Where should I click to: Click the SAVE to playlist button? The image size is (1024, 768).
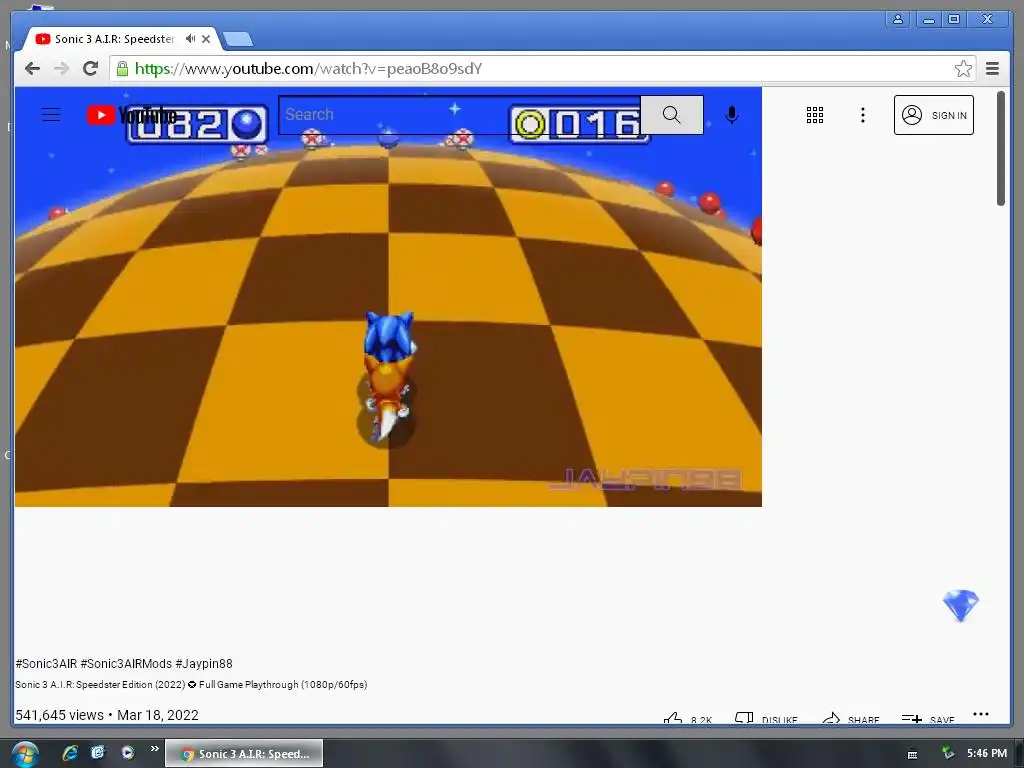tap(928, 719)
